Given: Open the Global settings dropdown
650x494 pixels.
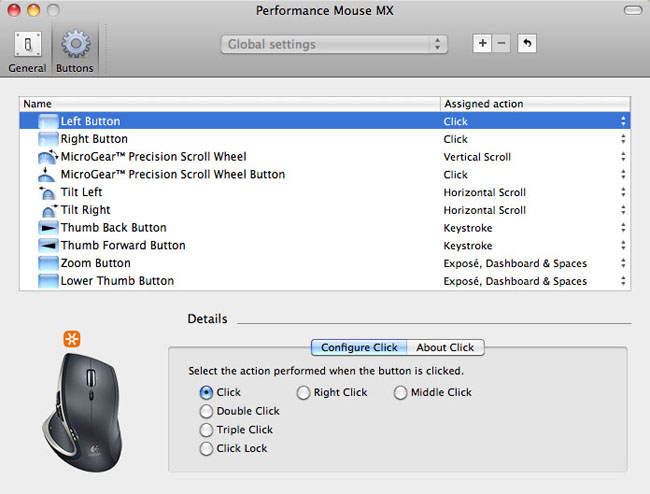Looking at the screenshot, I should [x=334, y=44].
